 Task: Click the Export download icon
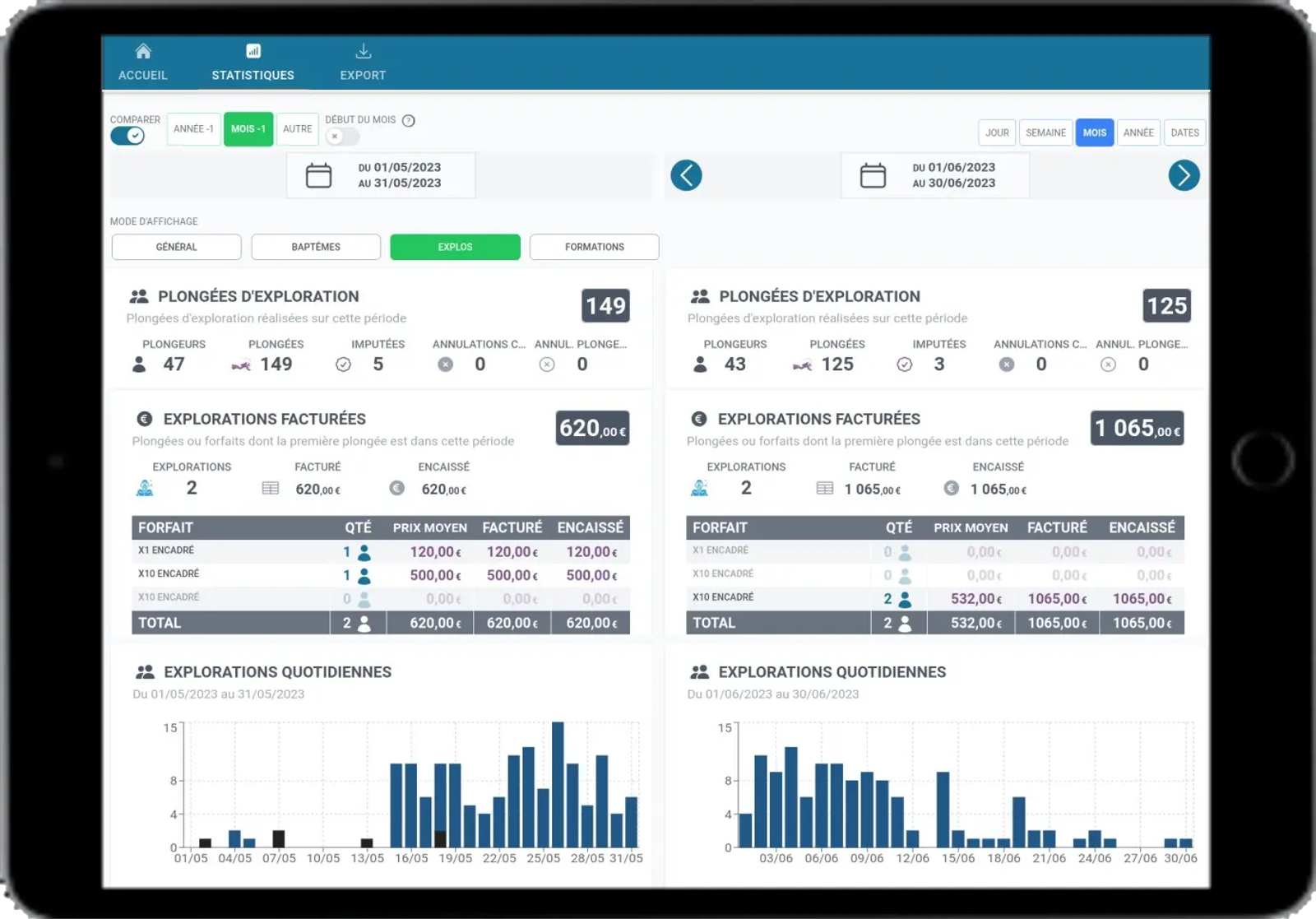363,51
